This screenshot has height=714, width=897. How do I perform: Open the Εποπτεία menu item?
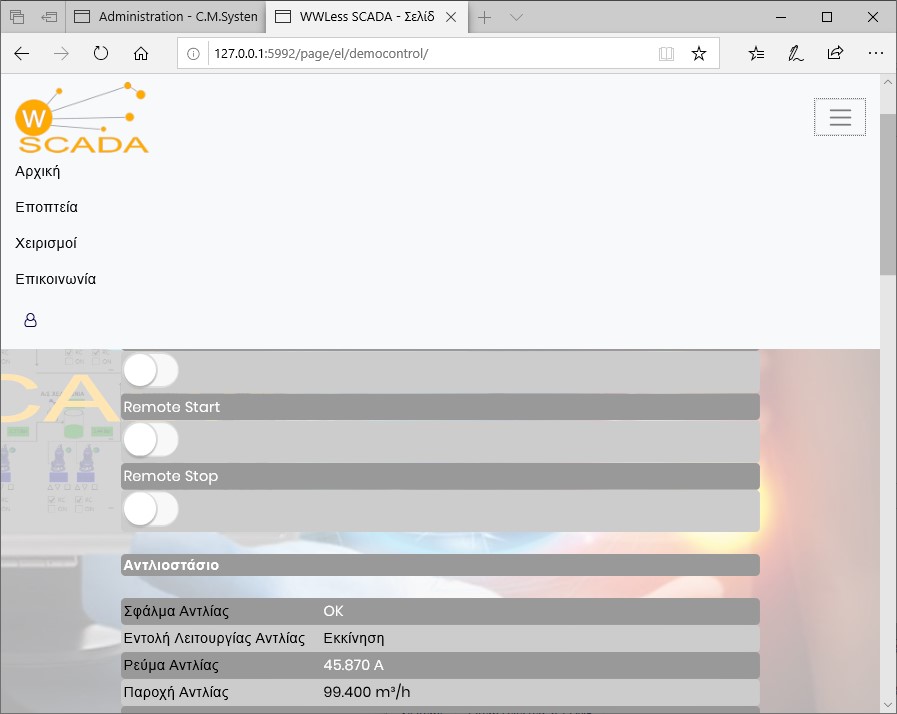47,207
